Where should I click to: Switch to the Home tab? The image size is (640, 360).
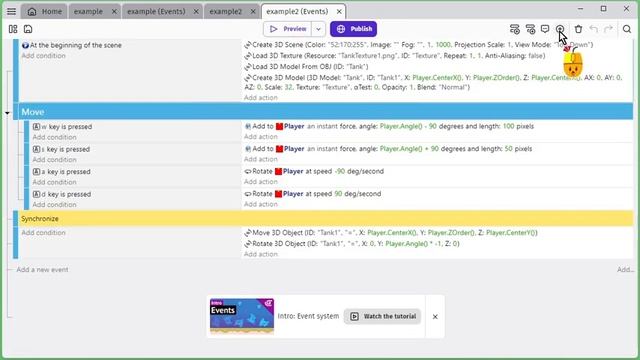44,11
